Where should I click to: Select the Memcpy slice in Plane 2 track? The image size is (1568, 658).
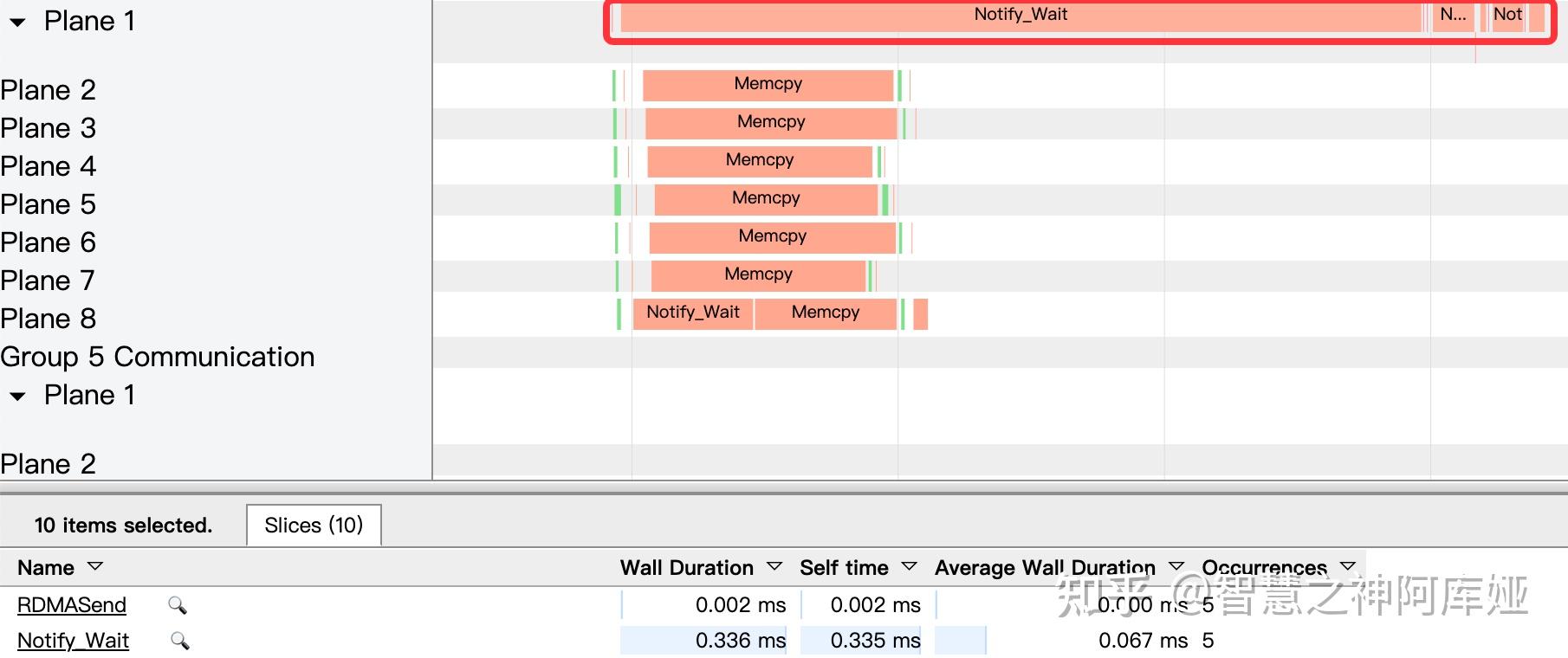pos(768,85)
